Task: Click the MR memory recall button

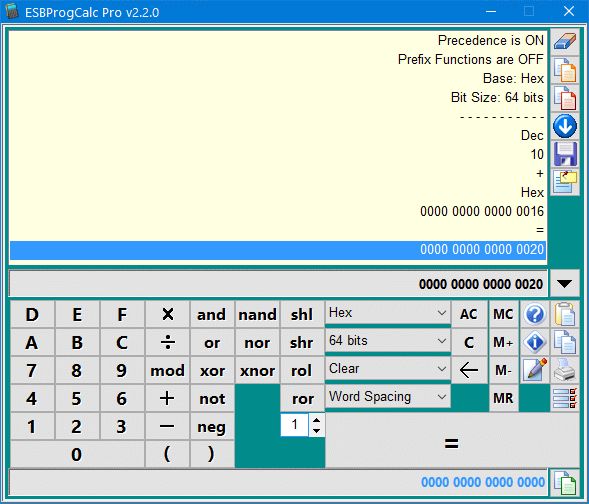Action: pyautogui.click(x=503, y=398)
